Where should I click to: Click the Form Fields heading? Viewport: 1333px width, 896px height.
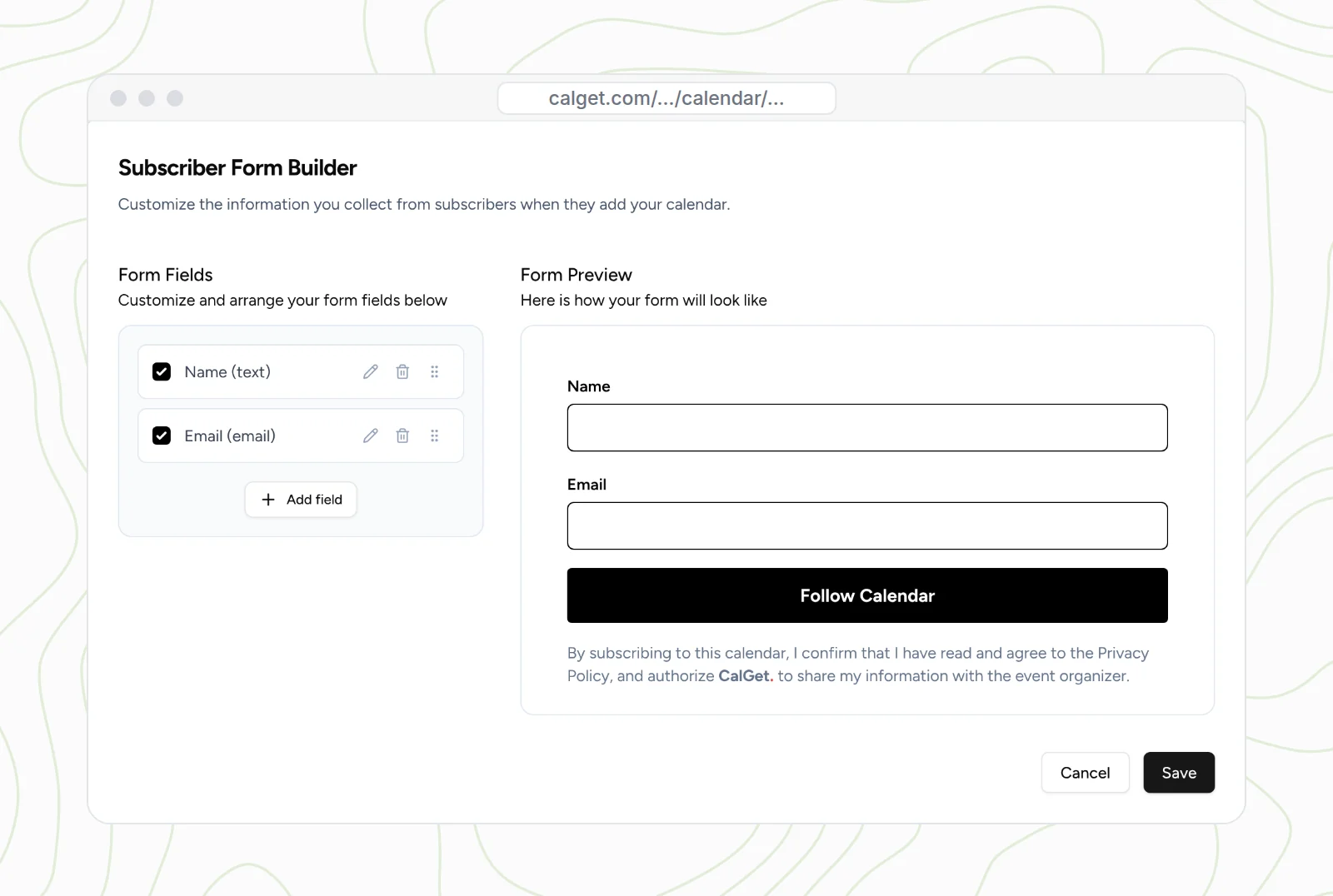[x=166, y=275]
